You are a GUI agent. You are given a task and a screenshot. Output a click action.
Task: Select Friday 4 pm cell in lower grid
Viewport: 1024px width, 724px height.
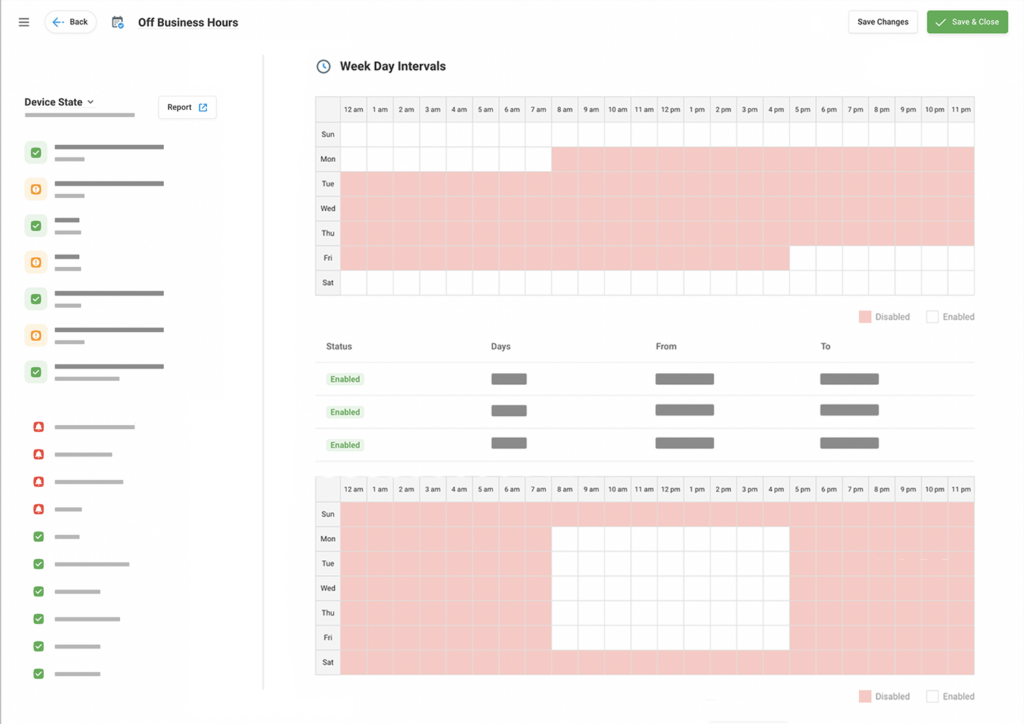776,638
